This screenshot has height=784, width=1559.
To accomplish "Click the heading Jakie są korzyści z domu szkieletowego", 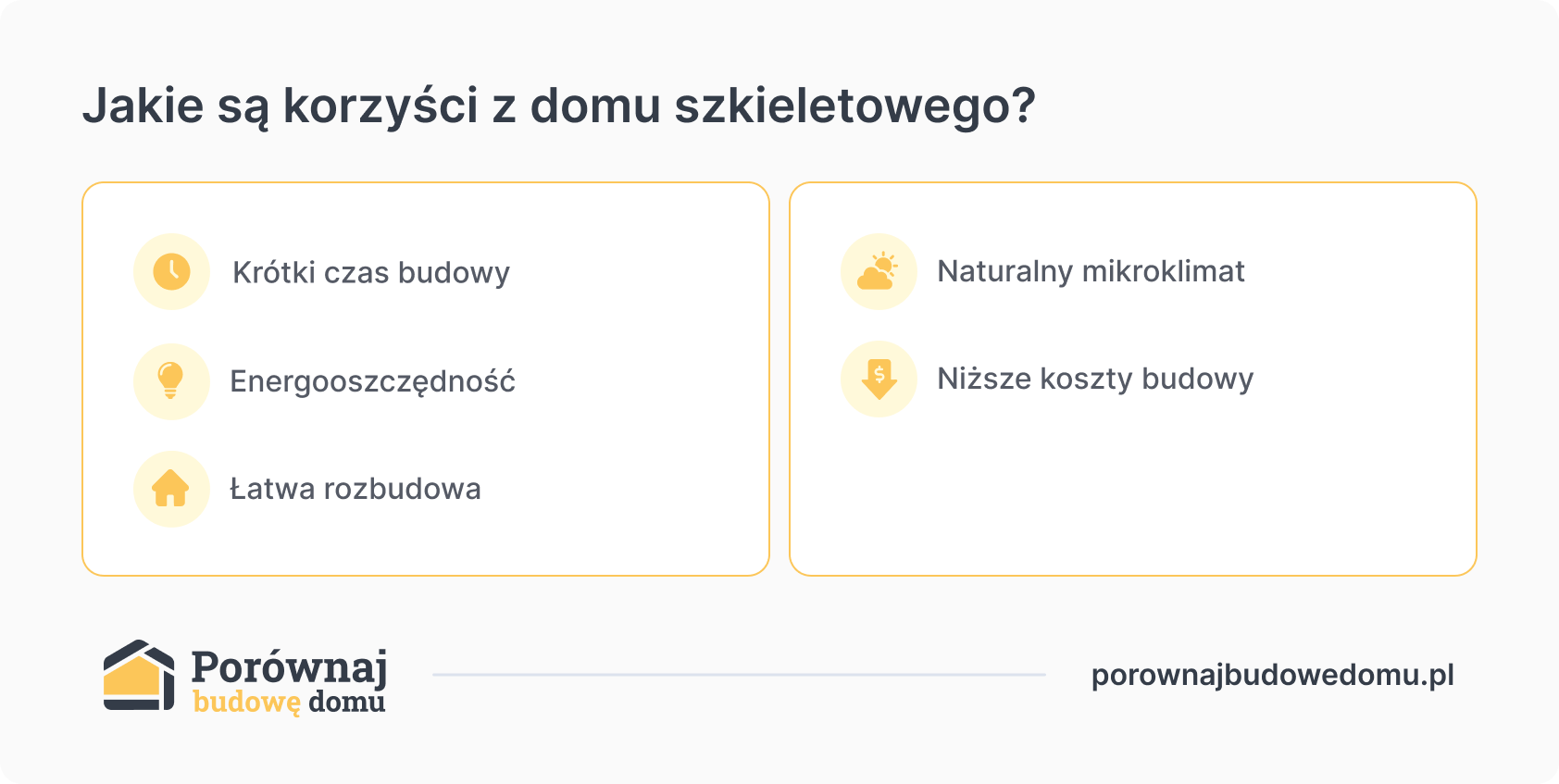I will tap(558, 106).
